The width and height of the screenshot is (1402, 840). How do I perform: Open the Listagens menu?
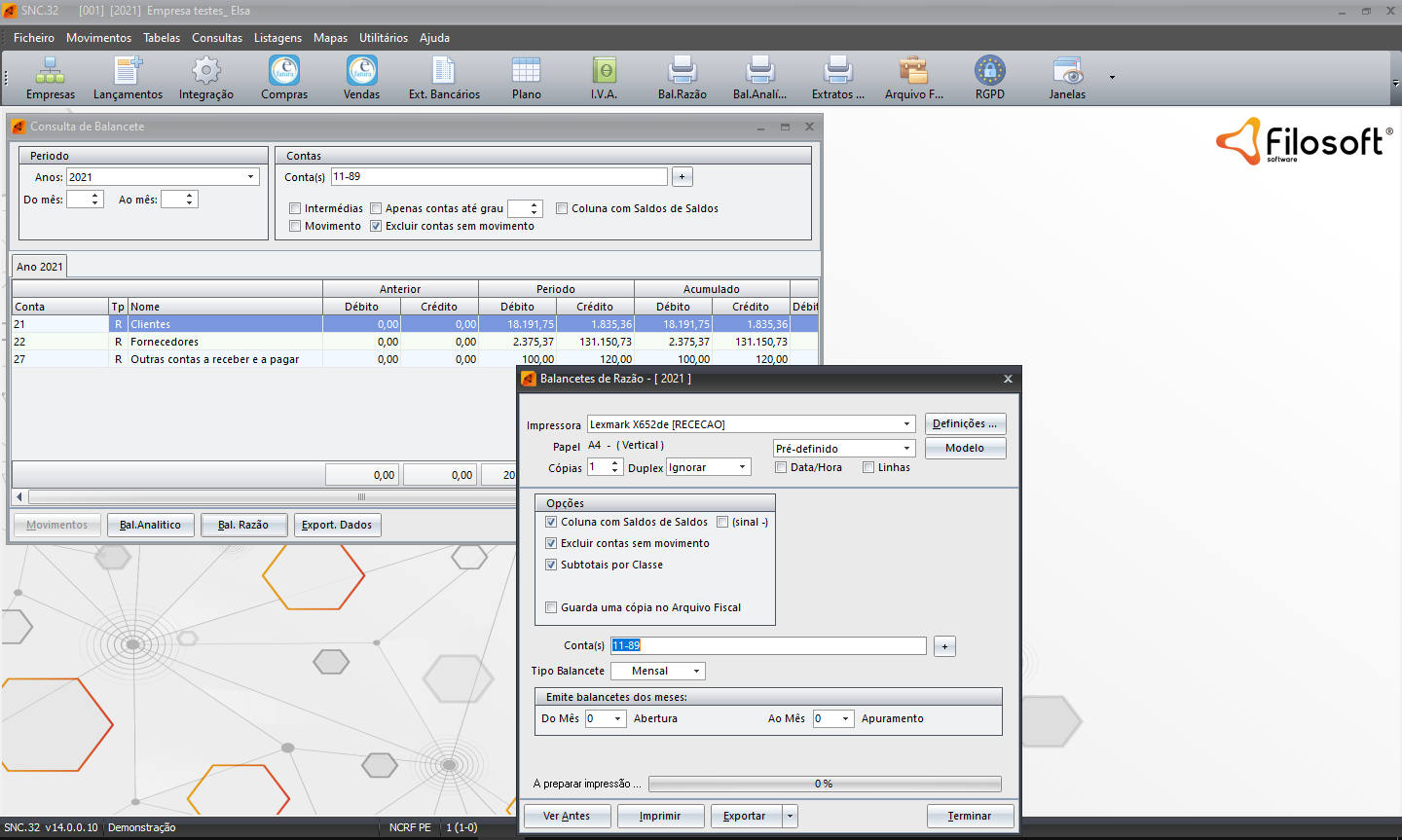pos(277,38)
